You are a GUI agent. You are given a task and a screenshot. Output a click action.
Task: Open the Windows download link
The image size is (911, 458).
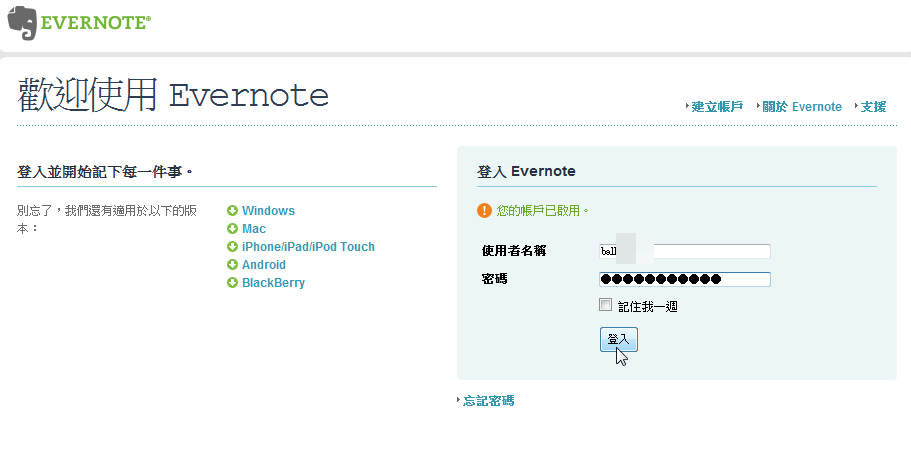pyautogui.click(x=268, y=211)
